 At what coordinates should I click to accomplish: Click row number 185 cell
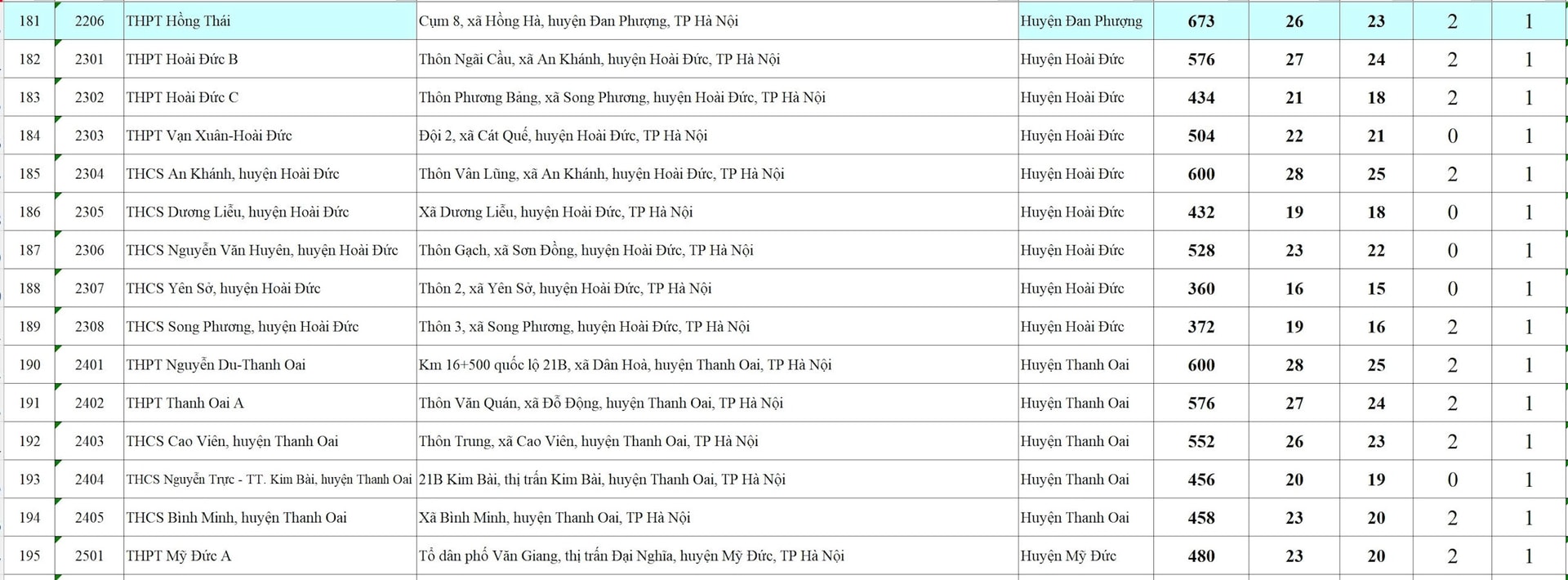pyautogui.click(x=29, y=174)
